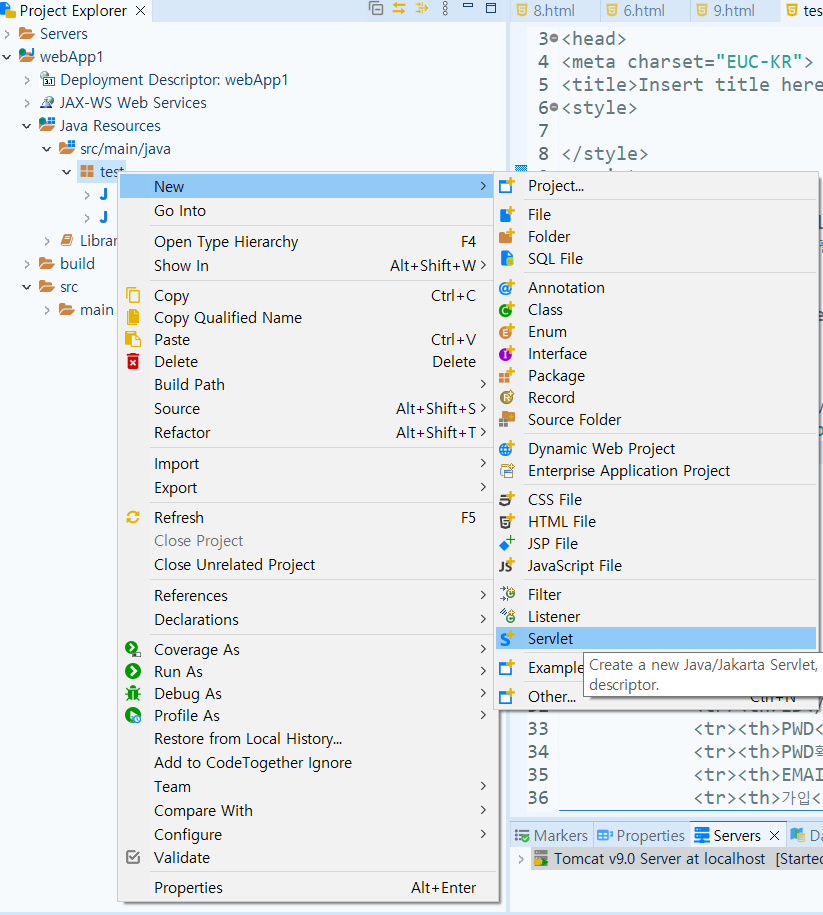This screenshot has width=823, height=915.
Task: Expand Tomcat v9.0 Server entry
Action: 521,859
